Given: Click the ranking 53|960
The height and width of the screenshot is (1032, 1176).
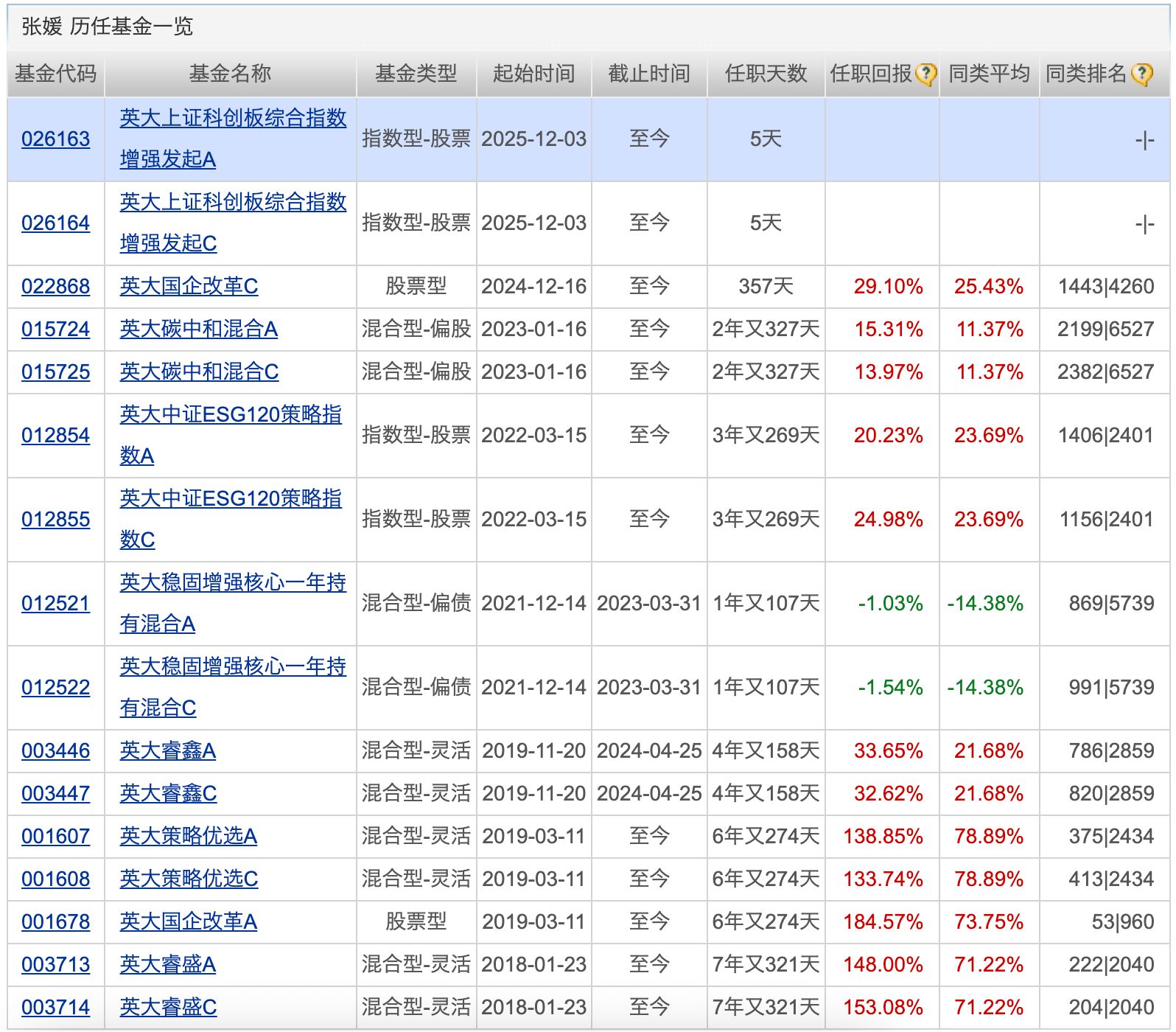Looking at the screenshot, I should coord(1123,921).
